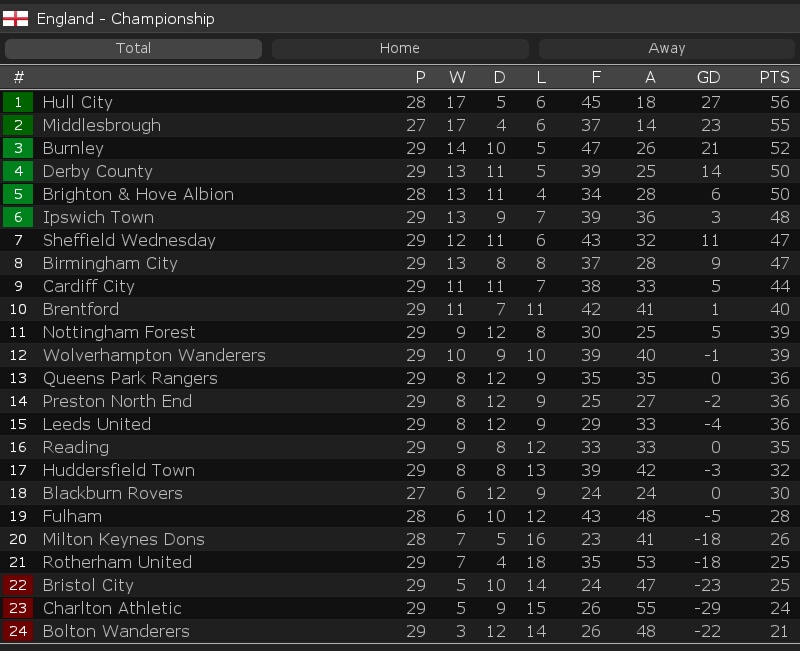This screenshot has height=651, width=800.
Task: Click on Sheffield Wednesday team name
Action: point(129,240)
